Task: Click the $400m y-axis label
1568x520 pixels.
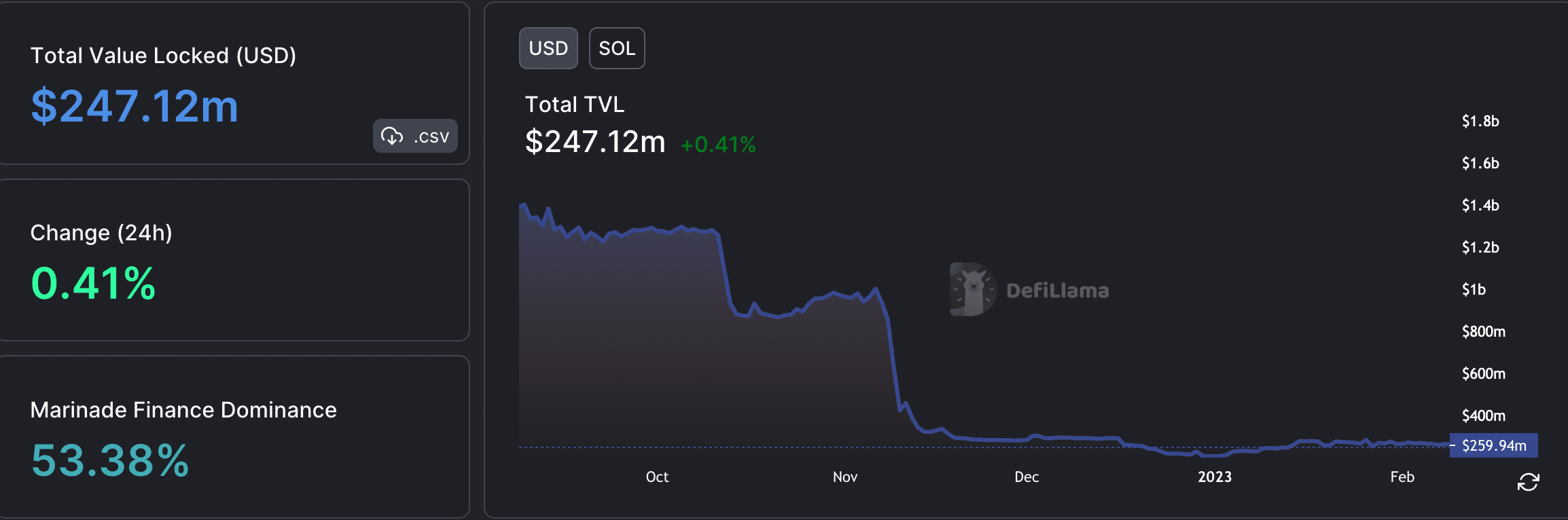Action: 1484,416
